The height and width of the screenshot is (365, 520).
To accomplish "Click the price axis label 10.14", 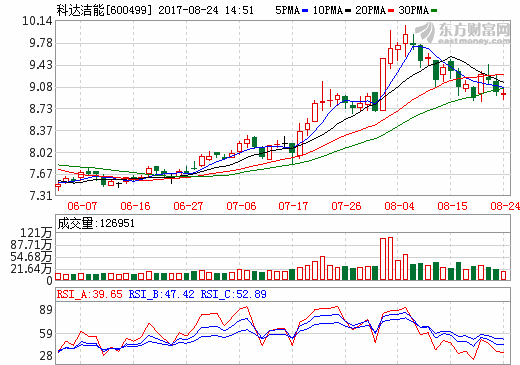I will [37, 21].
